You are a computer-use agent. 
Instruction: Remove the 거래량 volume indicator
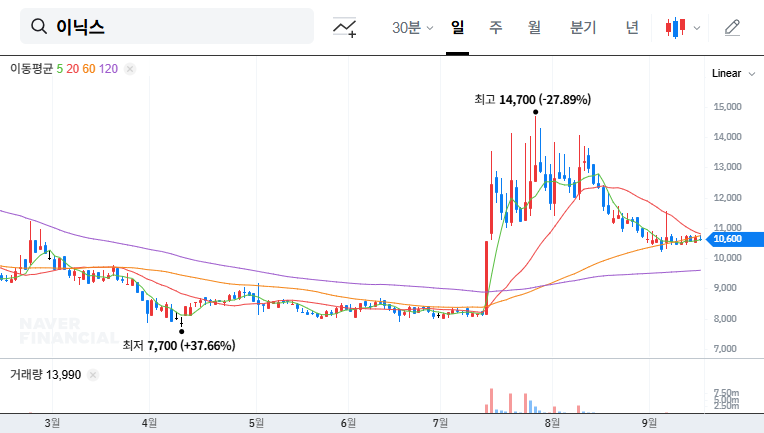[x=93, y=375]
